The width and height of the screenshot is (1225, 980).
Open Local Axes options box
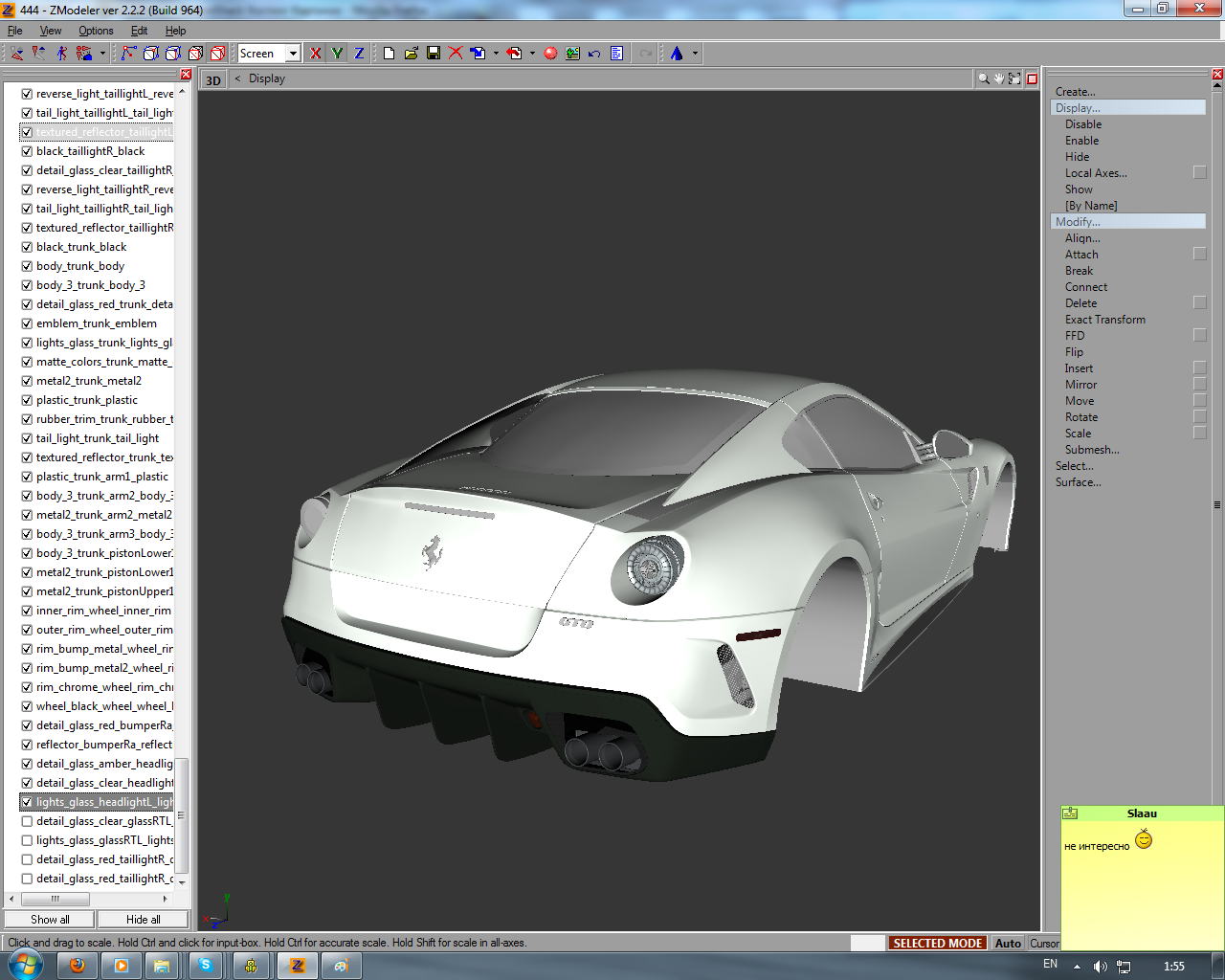(x=1200, y=172)
